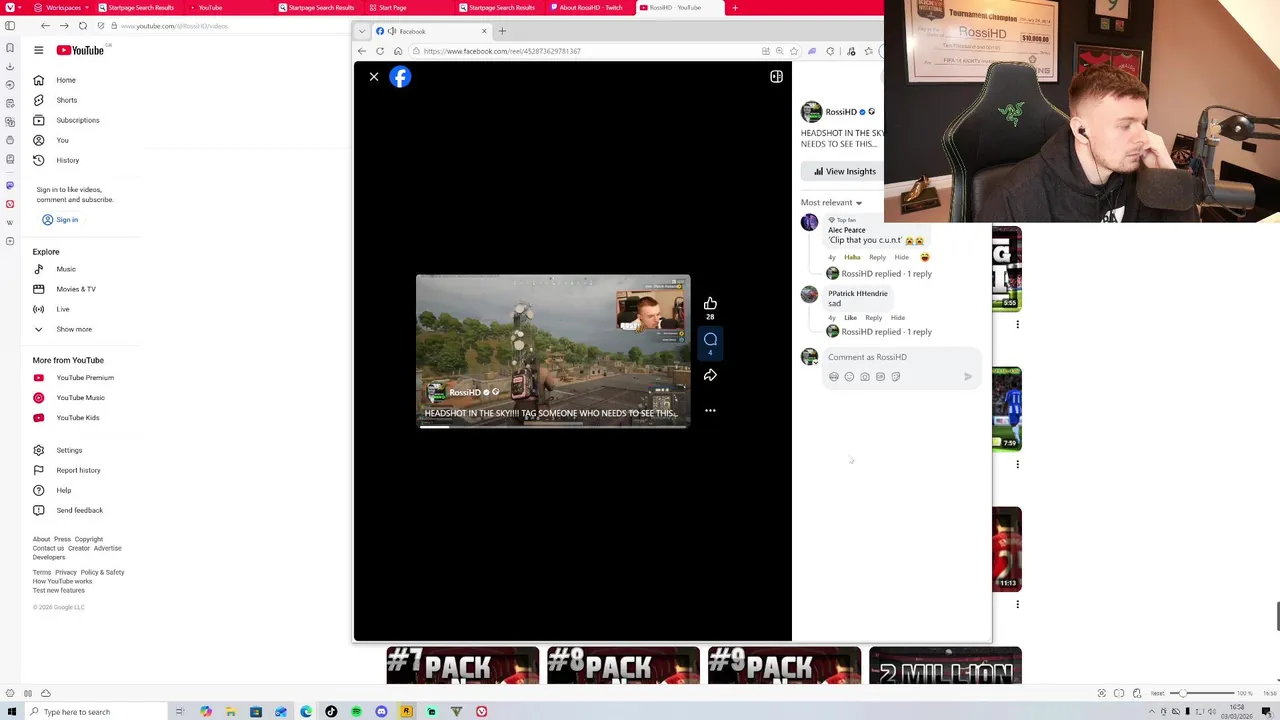Open the #7 PACK video thumbnail
This screenshot has height=720, width=1280.
pos(463,666)
